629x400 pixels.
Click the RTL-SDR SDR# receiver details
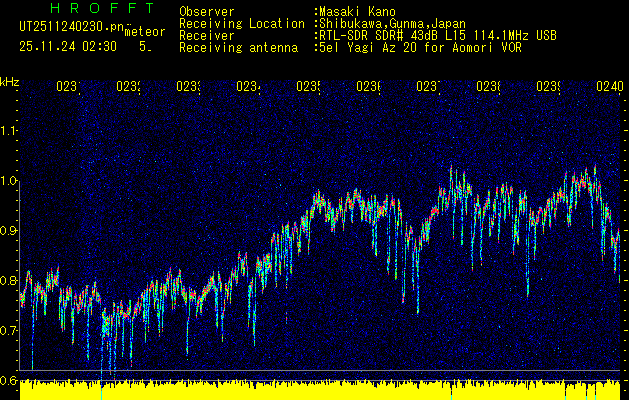(436, 36)
